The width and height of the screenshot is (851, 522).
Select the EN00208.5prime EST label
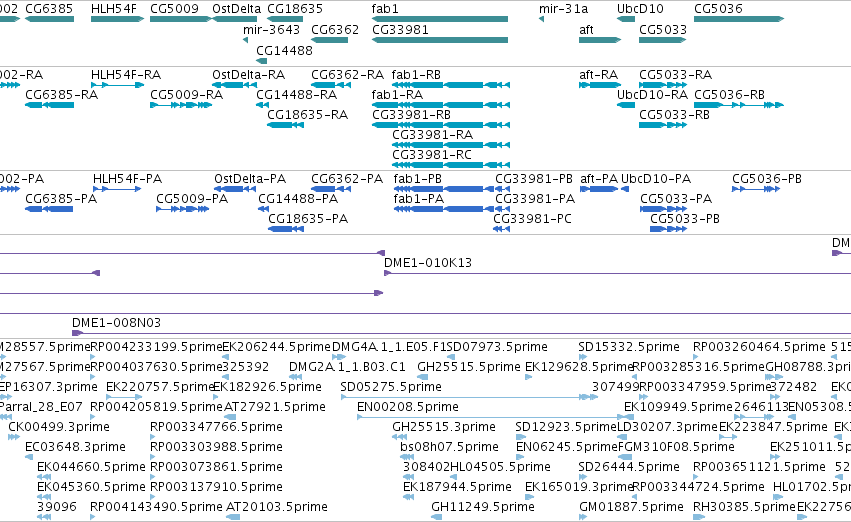pos(408,407)
